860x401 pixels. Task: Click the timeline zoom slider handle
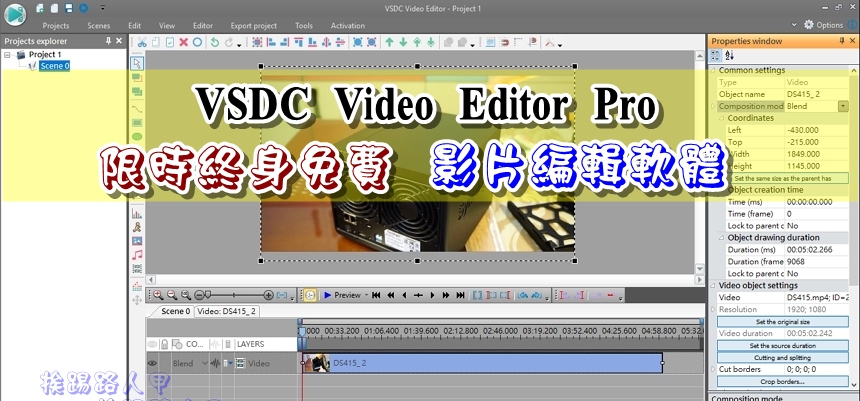coord(208,295)
